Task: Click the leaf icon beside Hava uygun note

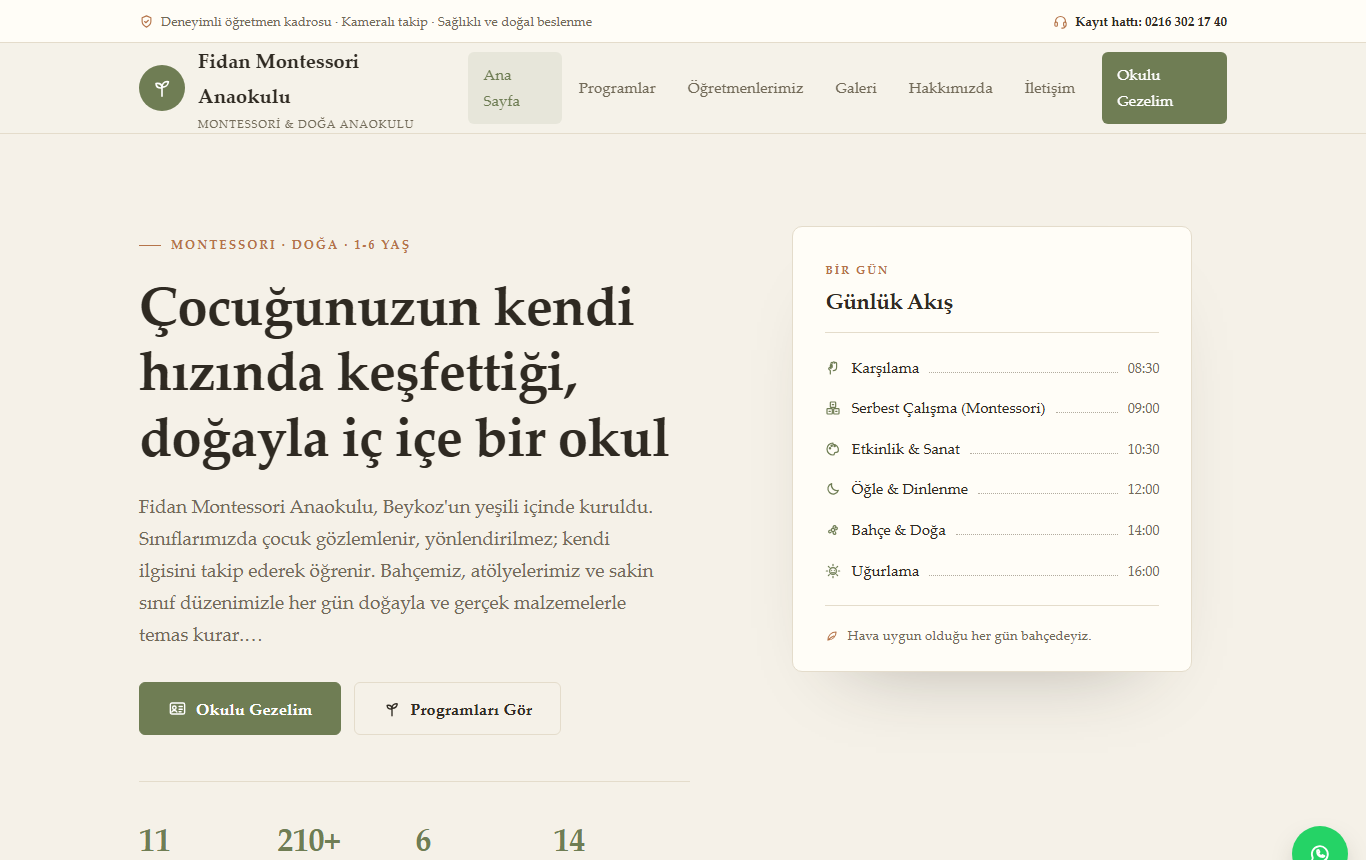Action: coord(832,636)
